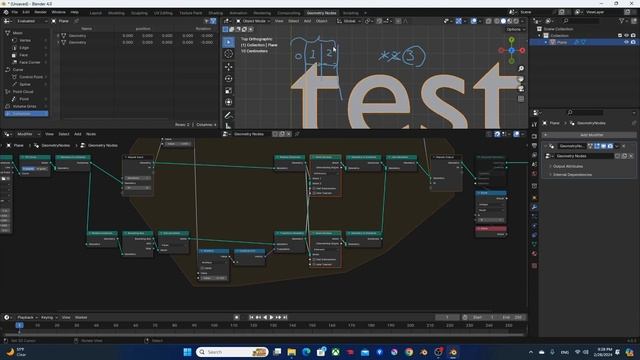Screen dimensions: 640x360
Task: Select the Move tool in viewport toolbar
Action: (x=229, y=67)
